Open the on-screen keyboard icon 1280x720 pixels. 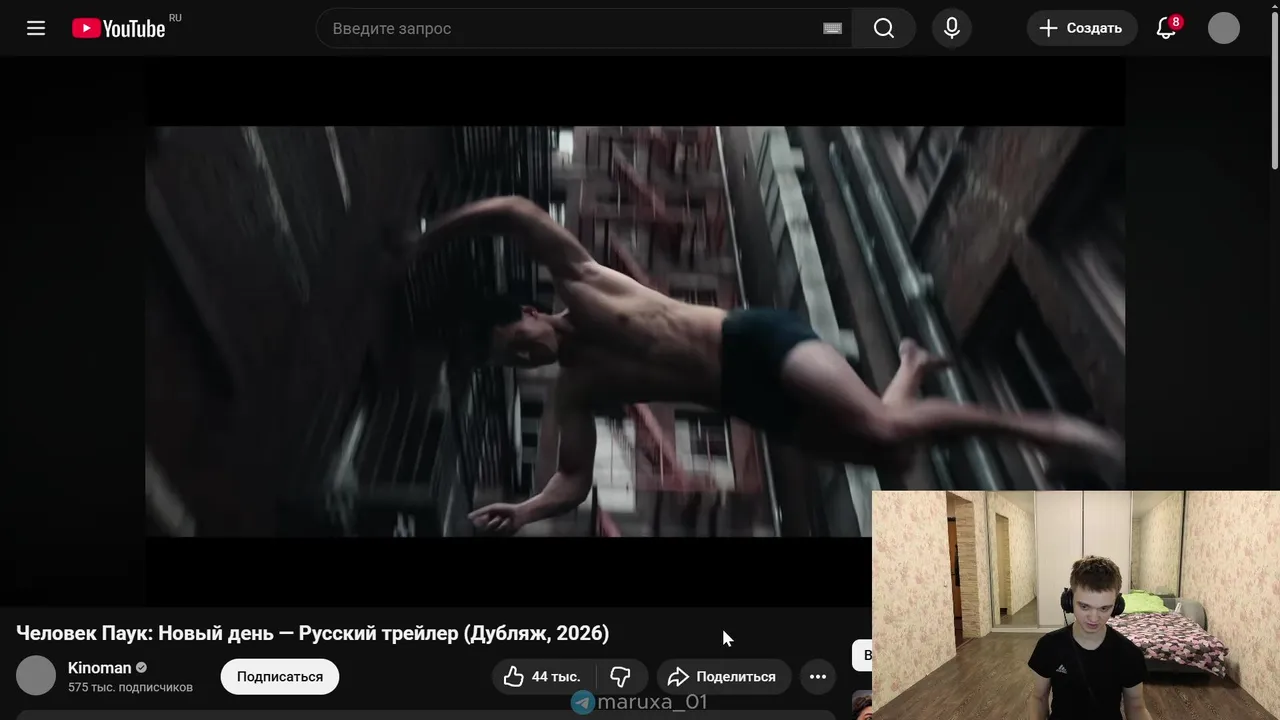832,28
